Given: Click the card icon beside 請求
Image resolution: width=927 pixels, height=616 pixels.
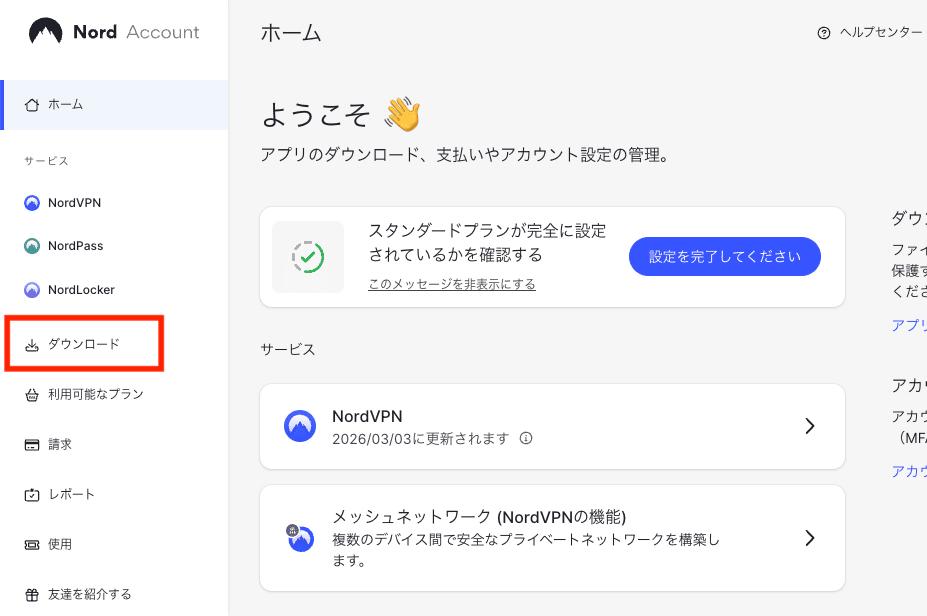Looking at the screenshot, I should pos(32,445).
